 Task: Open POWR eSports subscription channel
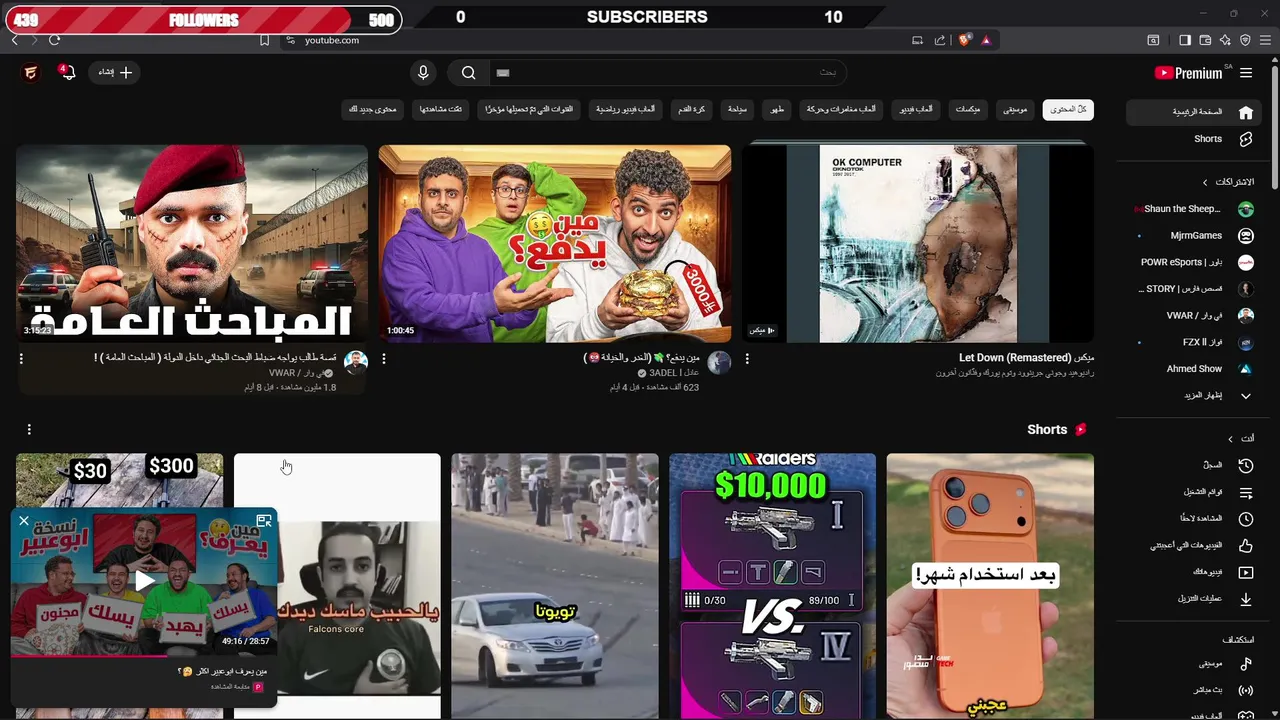coord(1192,262)
